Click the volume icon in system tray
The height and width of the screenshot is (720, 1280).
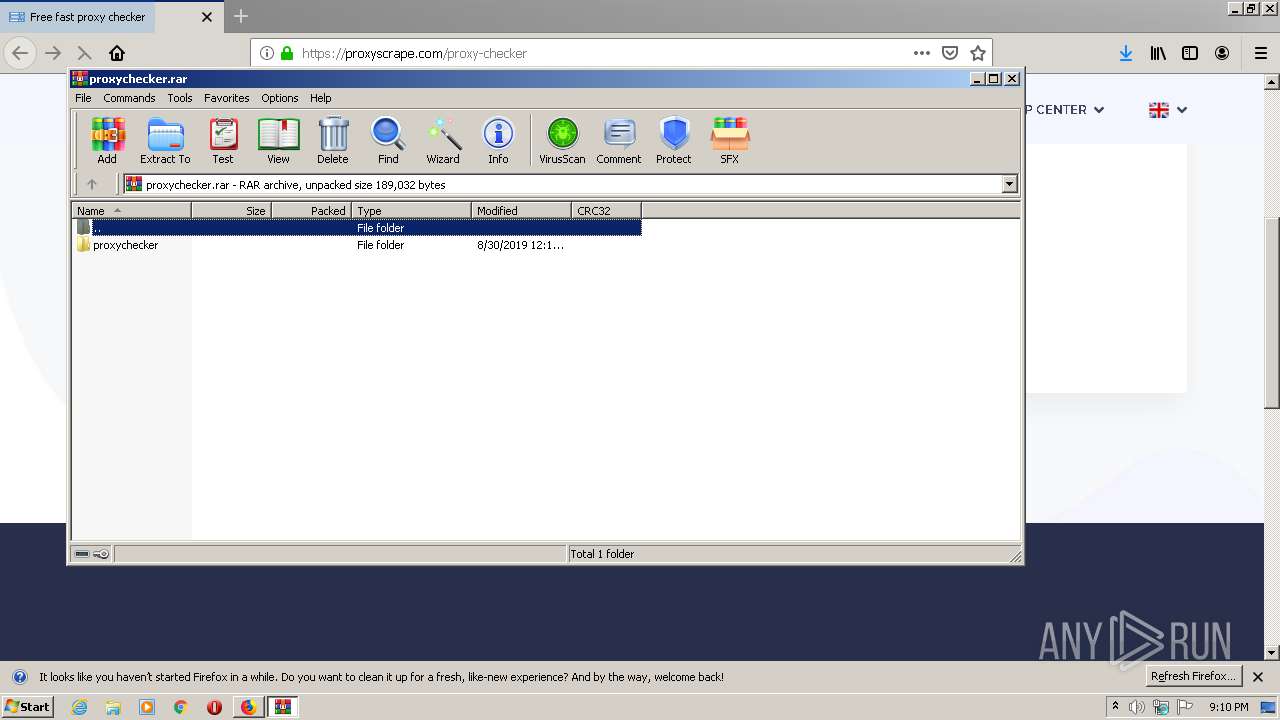(x=1137, y=707)
